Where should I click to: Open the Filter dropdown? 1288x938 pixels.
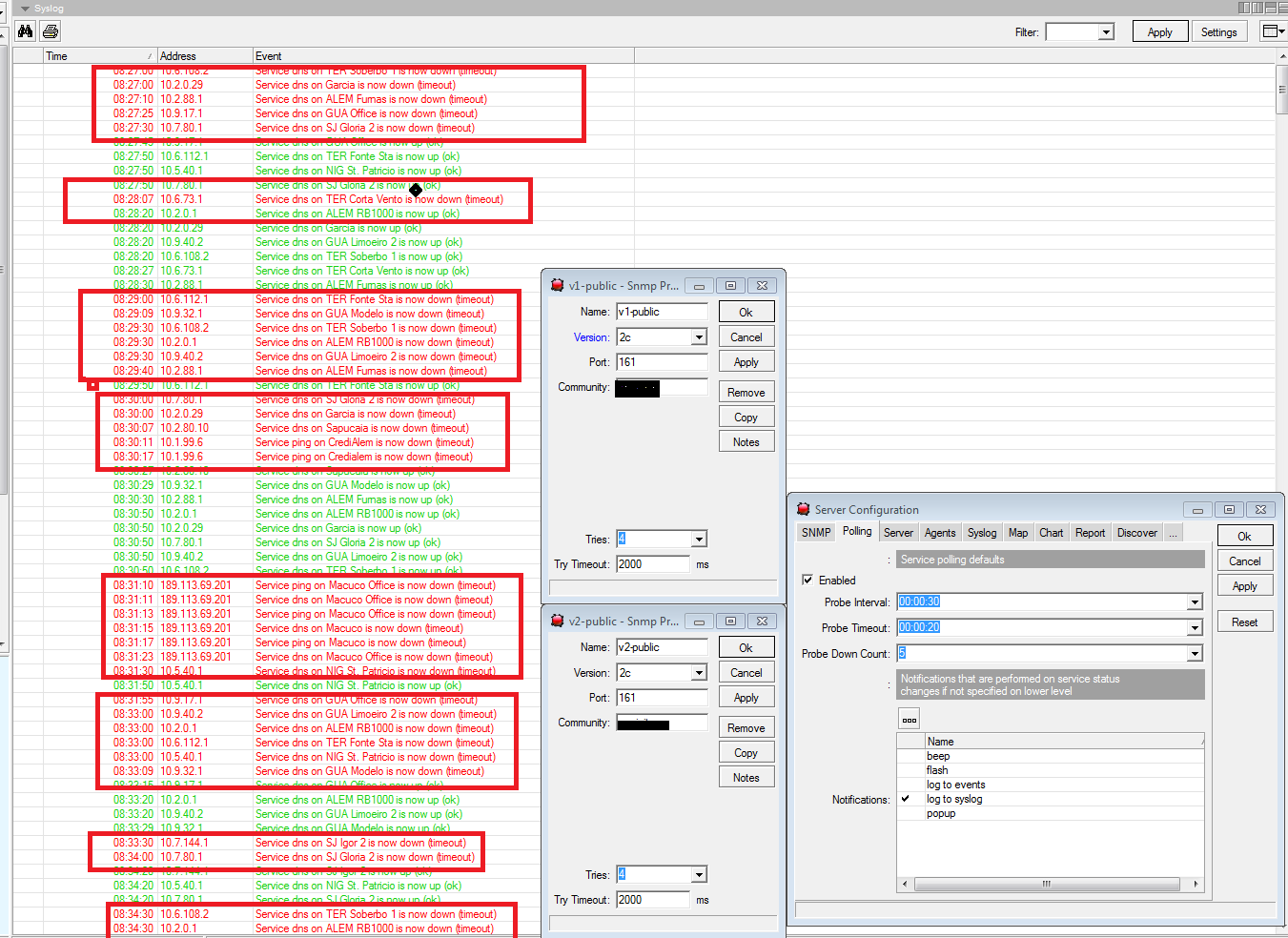tap(1106, 31)
